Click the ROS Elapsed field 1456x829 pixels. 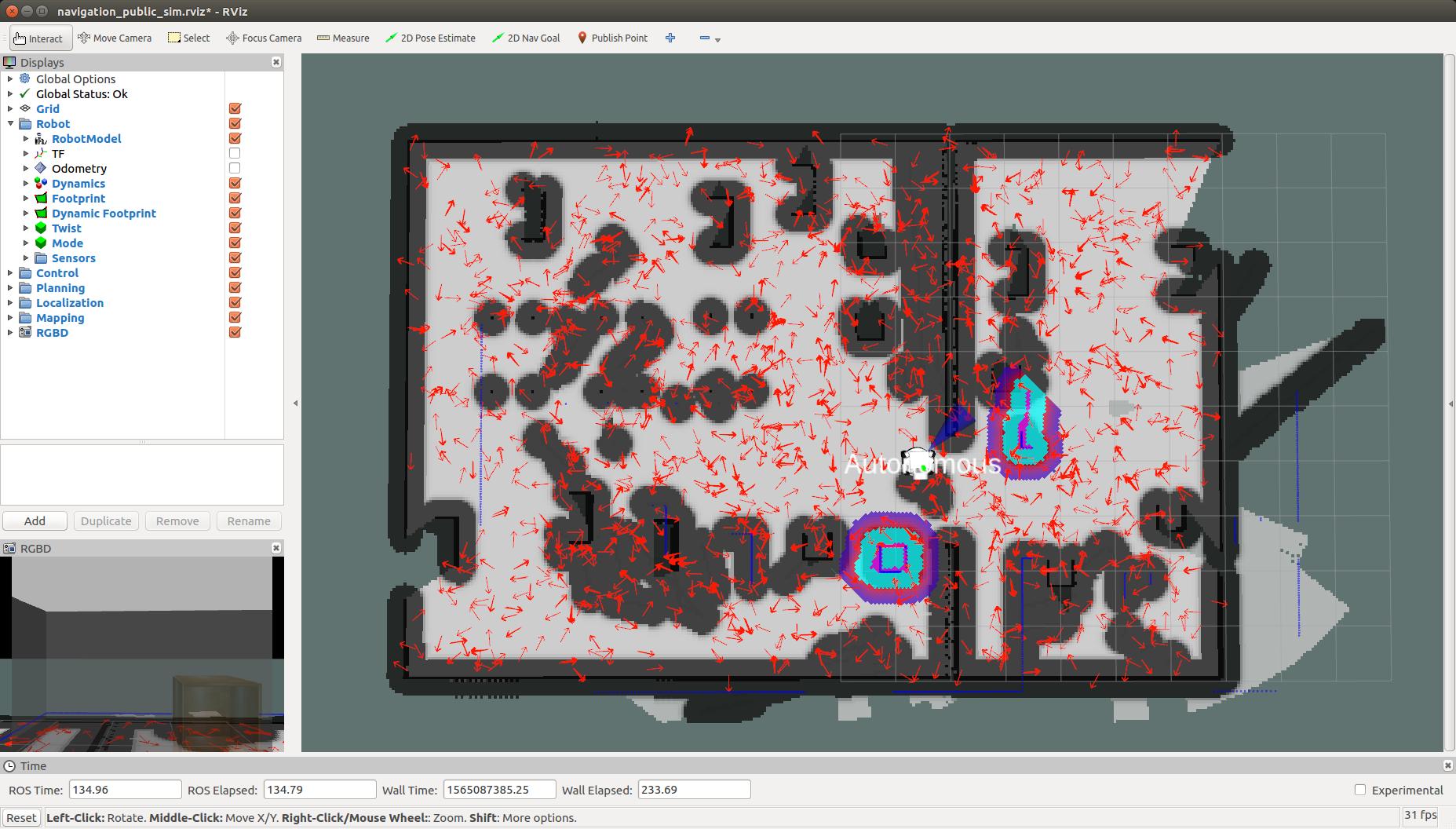click(x=319, y=790)
